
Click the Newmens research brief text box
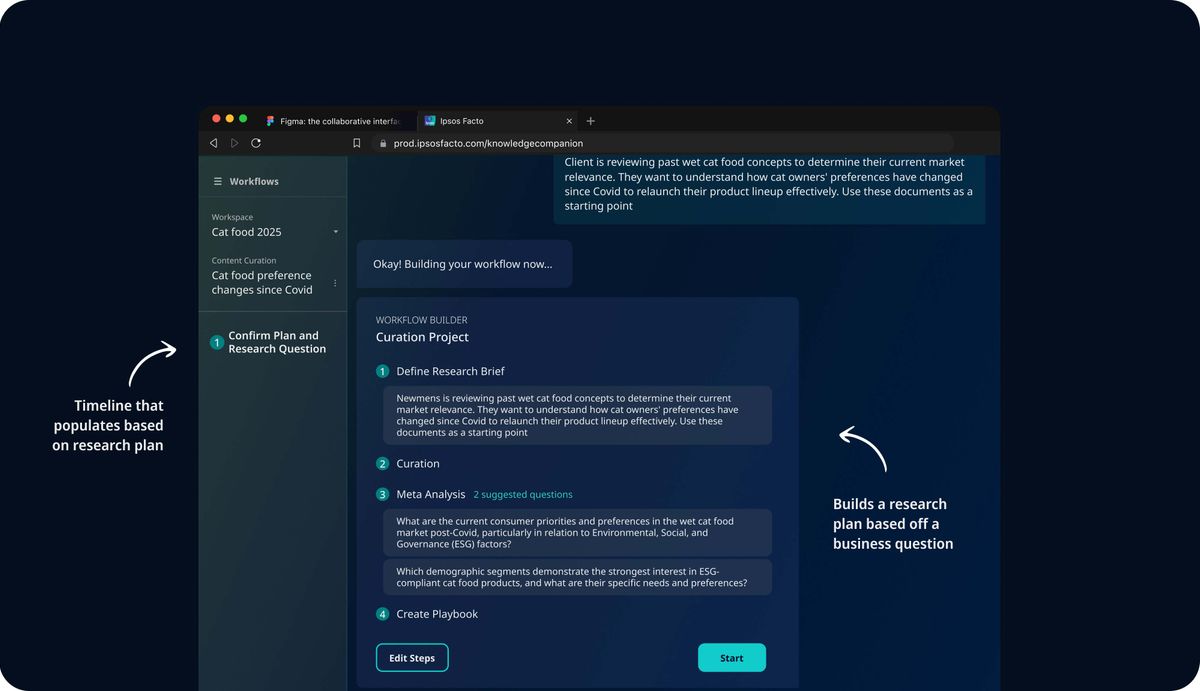[x=578, y=415]
